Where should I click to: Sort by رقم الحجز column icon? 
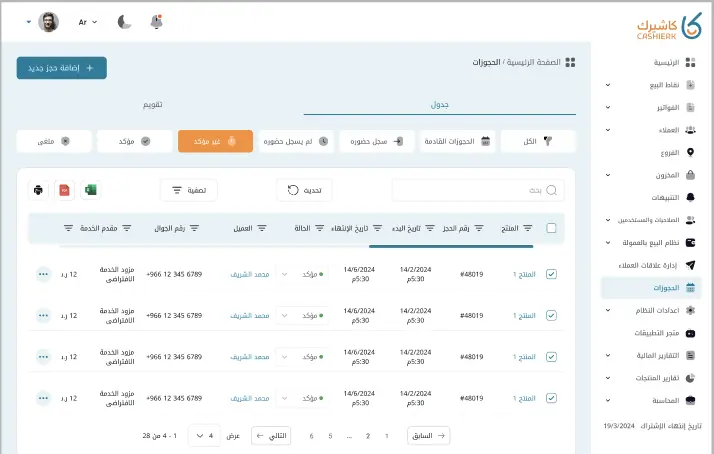point(479,228)
